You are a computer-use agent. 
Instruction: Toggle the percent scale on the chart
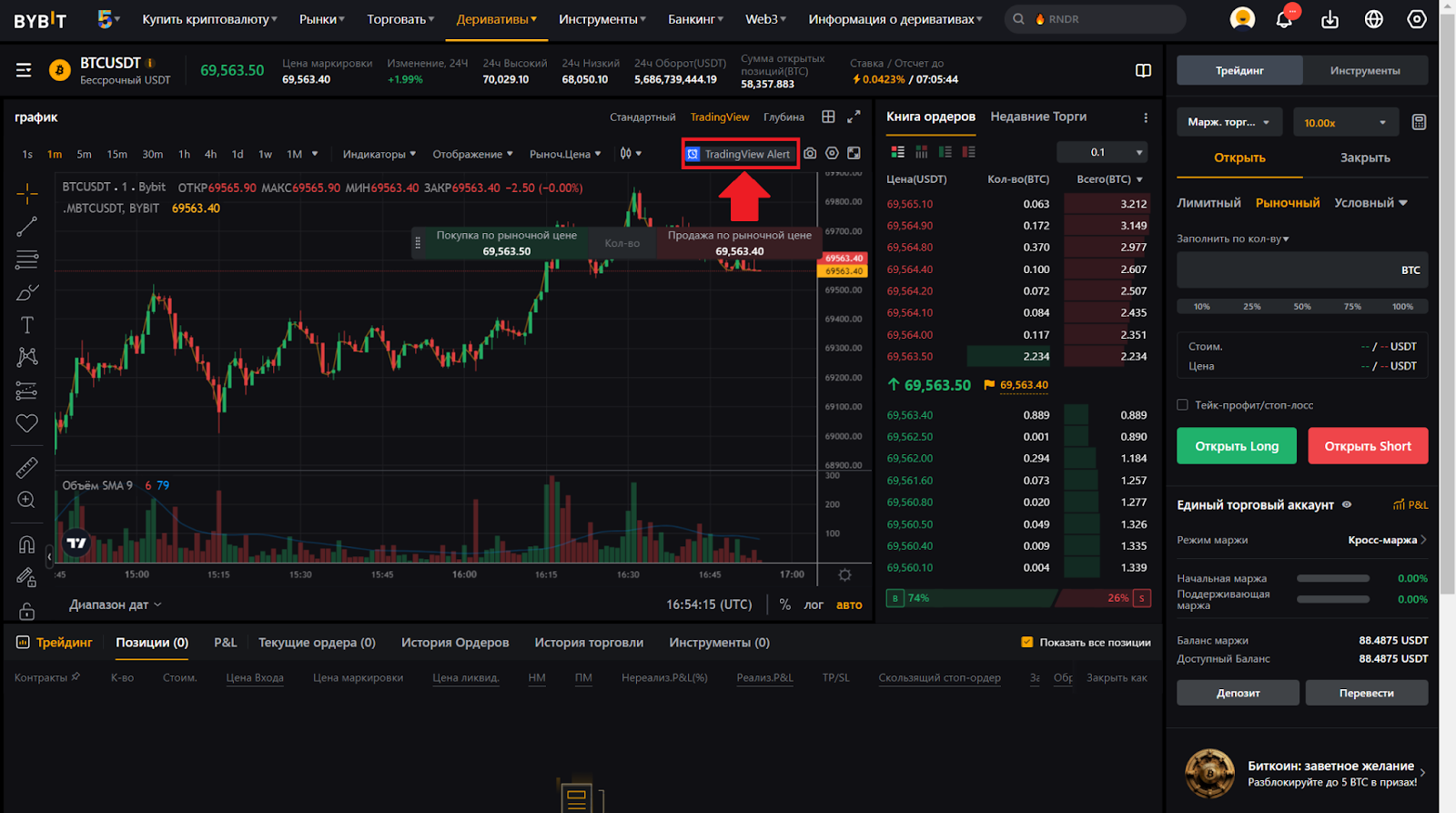pyautogui.click(x=785, y=605)
